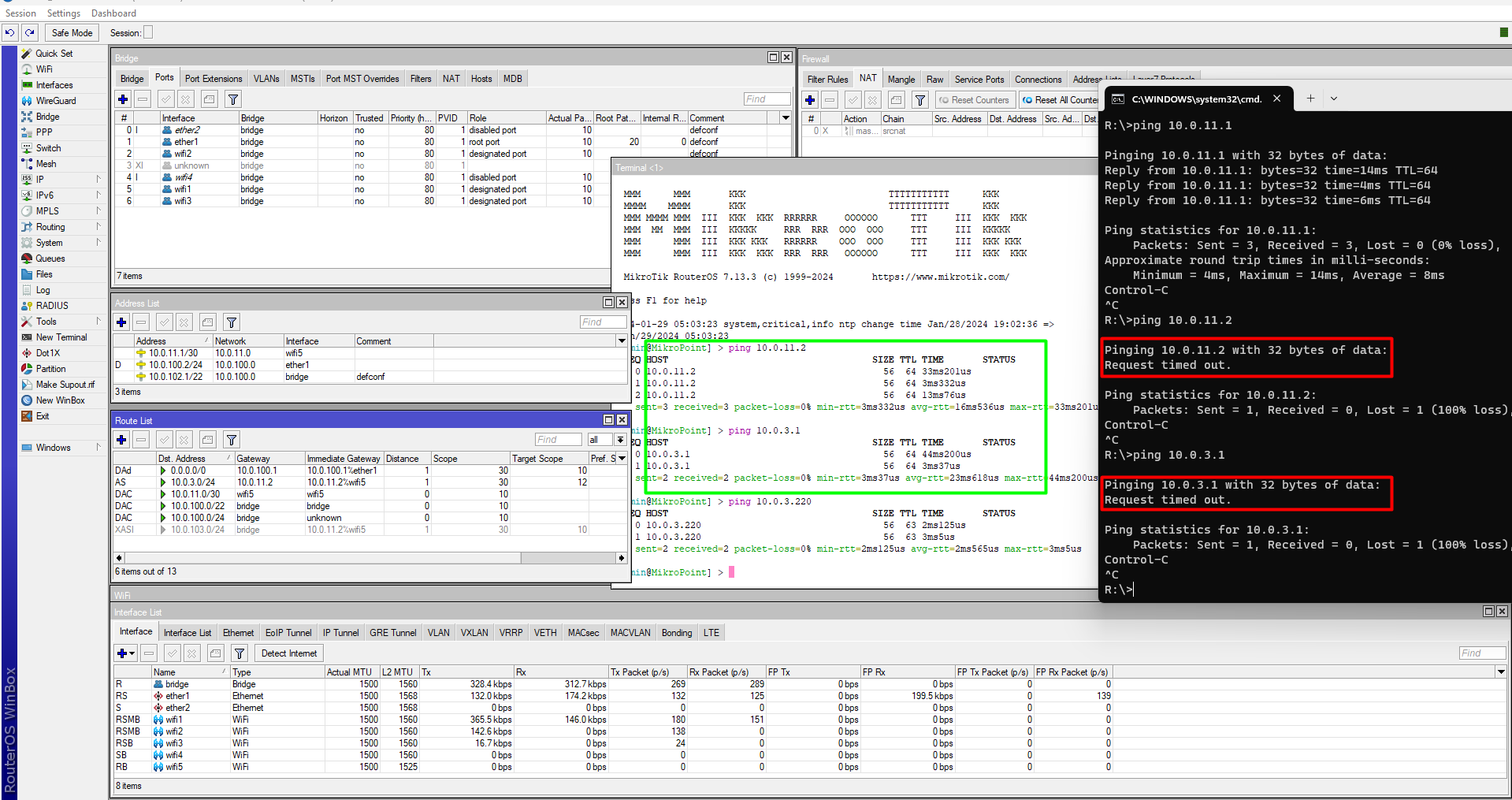Expand the Routing submenu in sidebar

98,227
